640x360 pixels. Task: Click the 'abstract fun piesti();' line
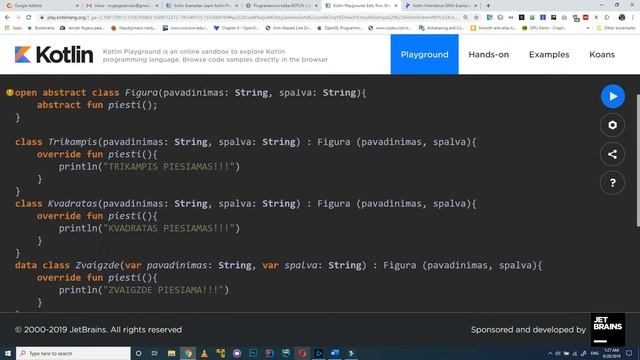pyautogui.click(x=97, y=105)
